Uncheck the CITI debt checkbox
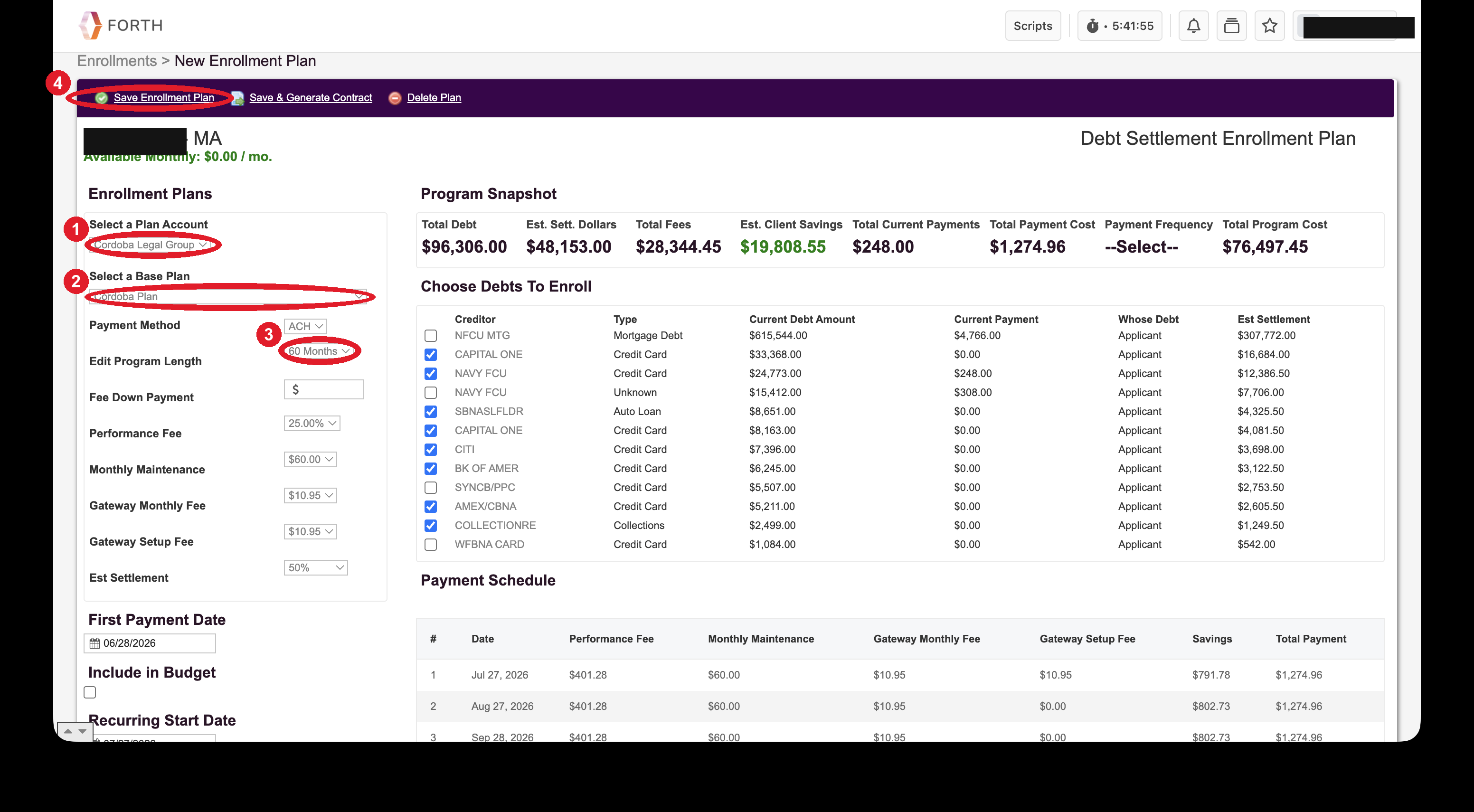The image size is (1474, 812). [431, 450]
